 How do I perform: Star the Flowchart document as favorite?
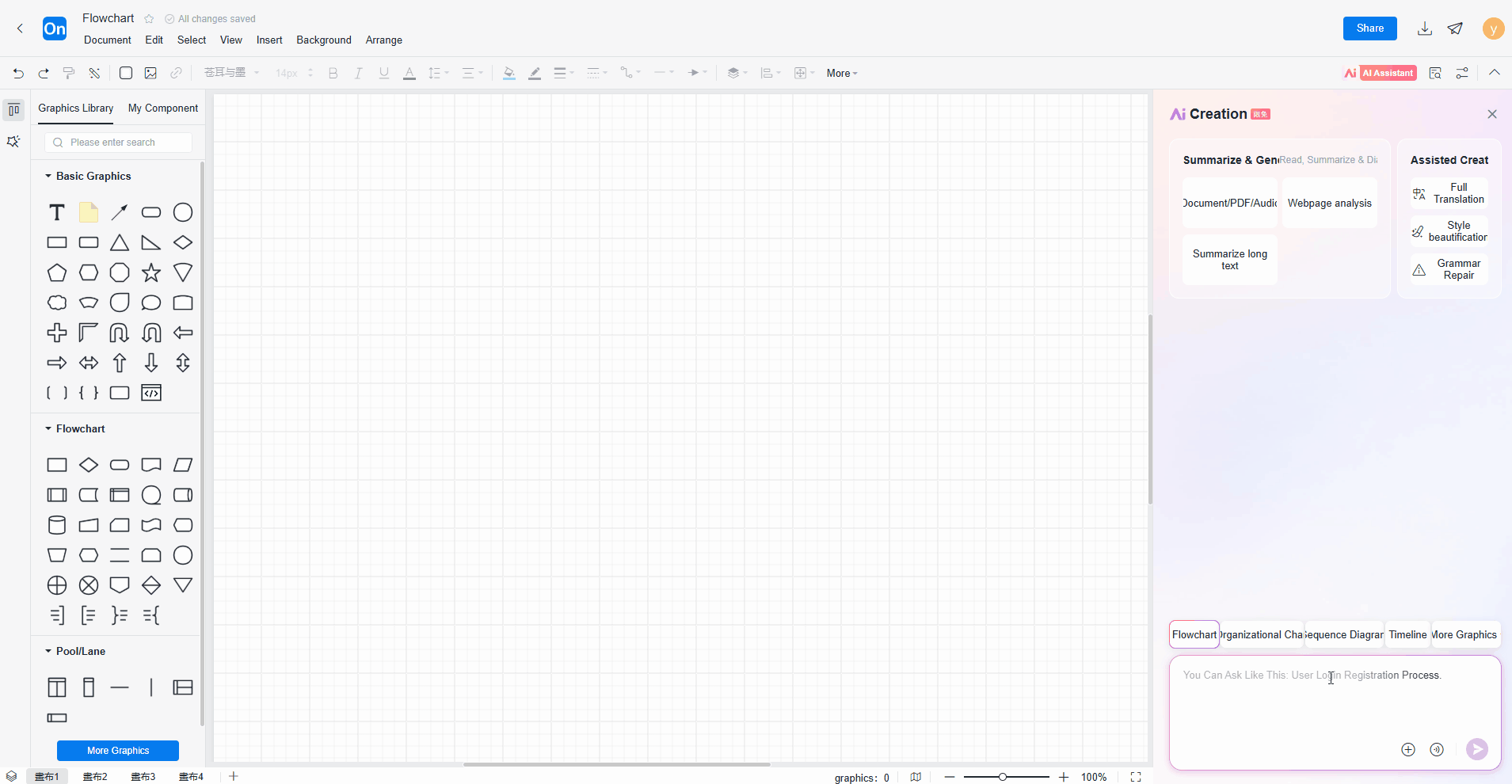click(149, 19)
